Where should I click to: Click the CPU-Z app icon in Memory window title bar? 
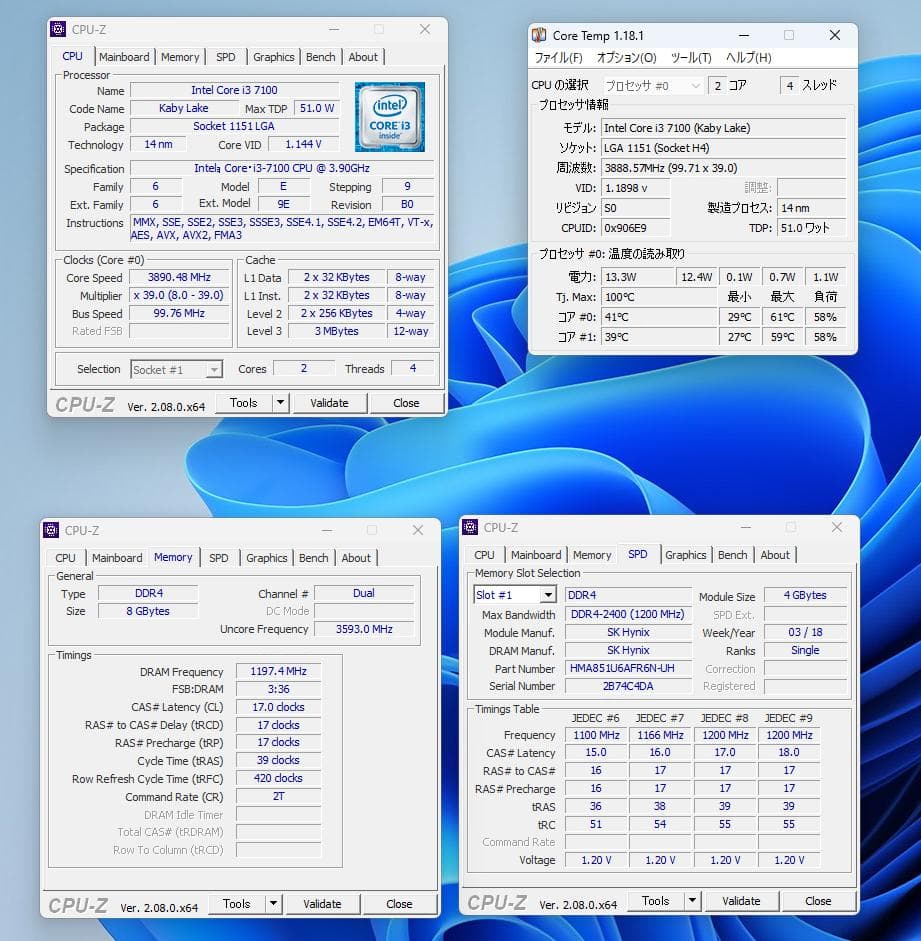[51, 530]
